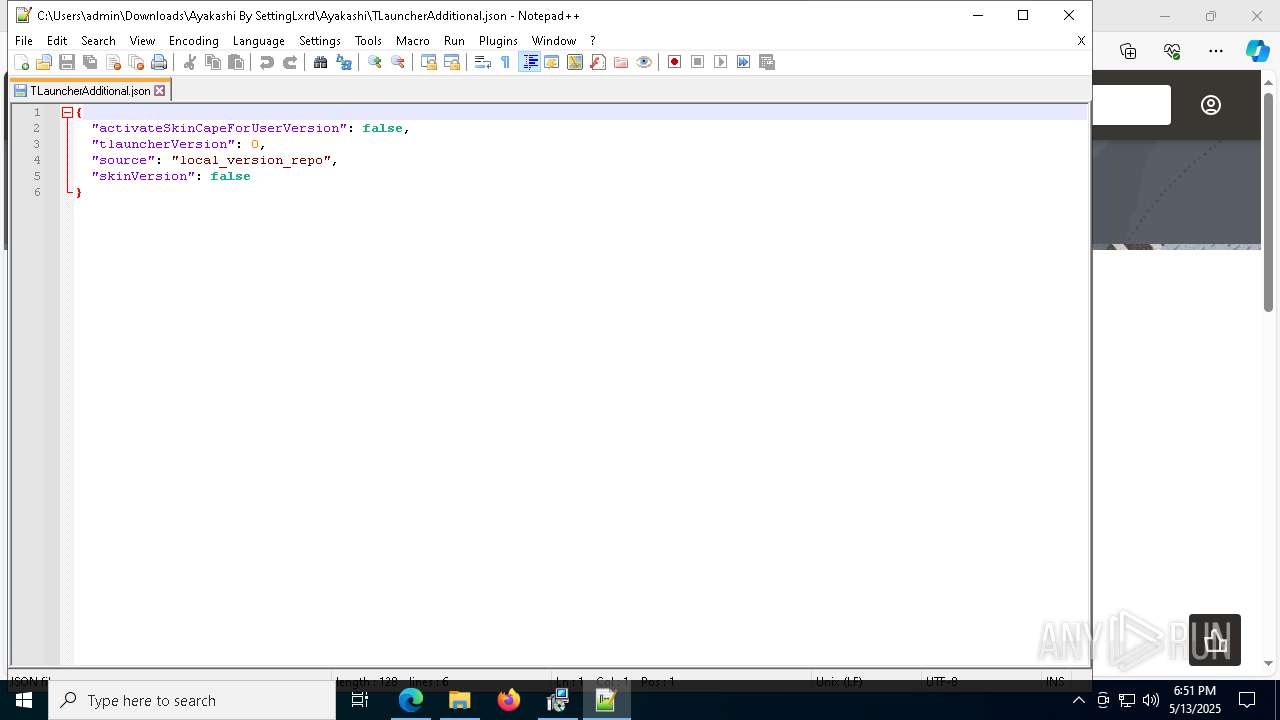This screenshot has height=720, width=1280.
Task: Close document with menu bar X button
Action: pos(1081,41)
